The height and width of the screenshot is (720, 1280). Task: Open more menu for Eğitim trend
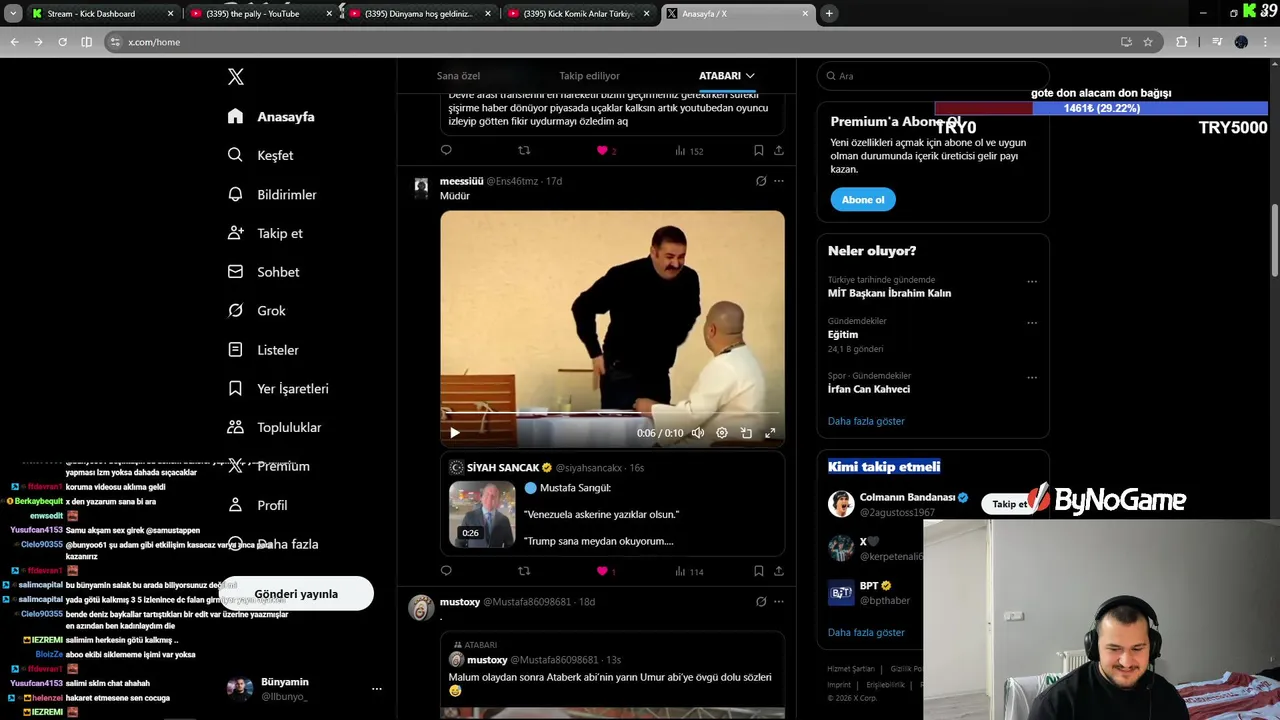point(1032,323)
